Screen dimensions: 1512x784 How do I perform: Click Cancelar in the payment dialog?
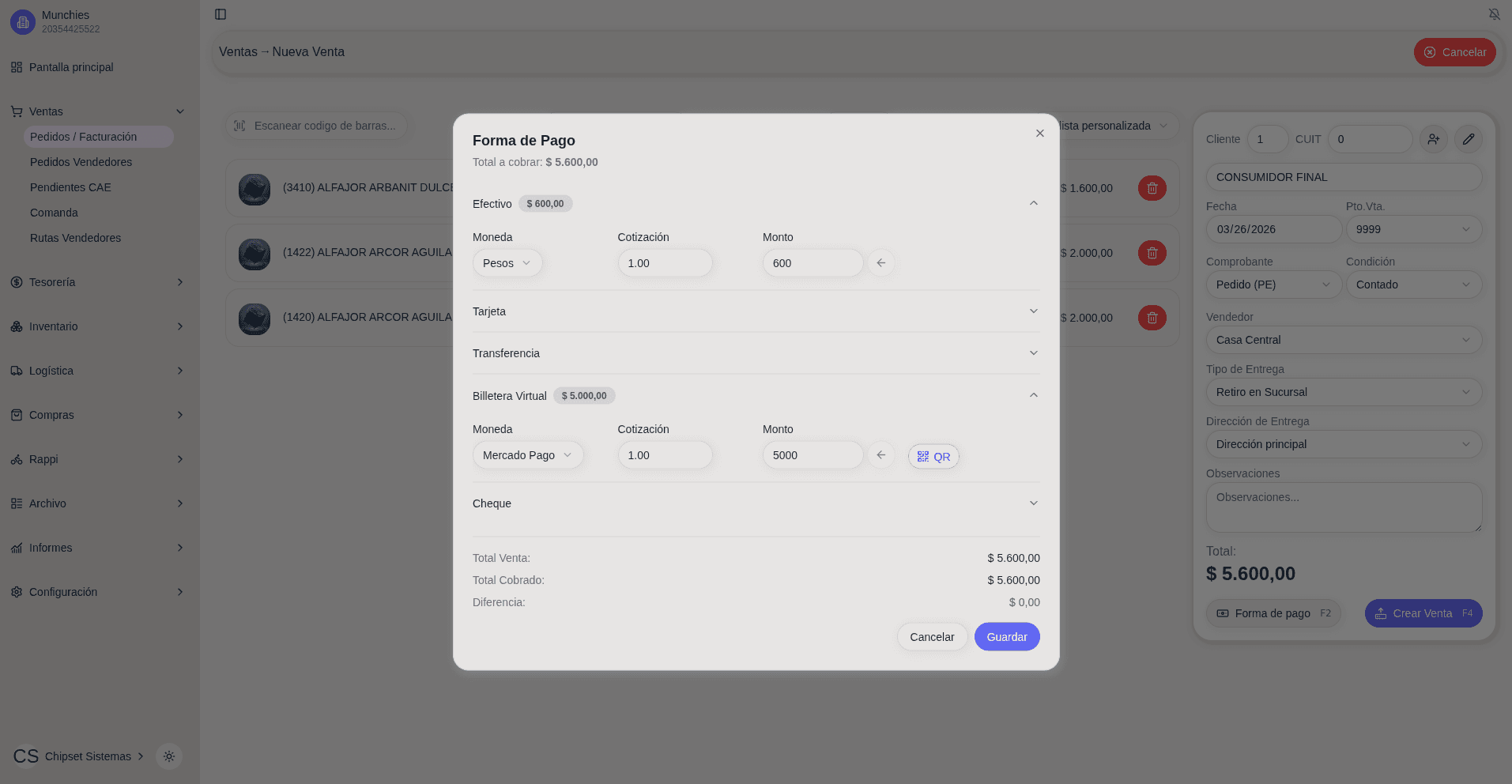coord(932,637)
